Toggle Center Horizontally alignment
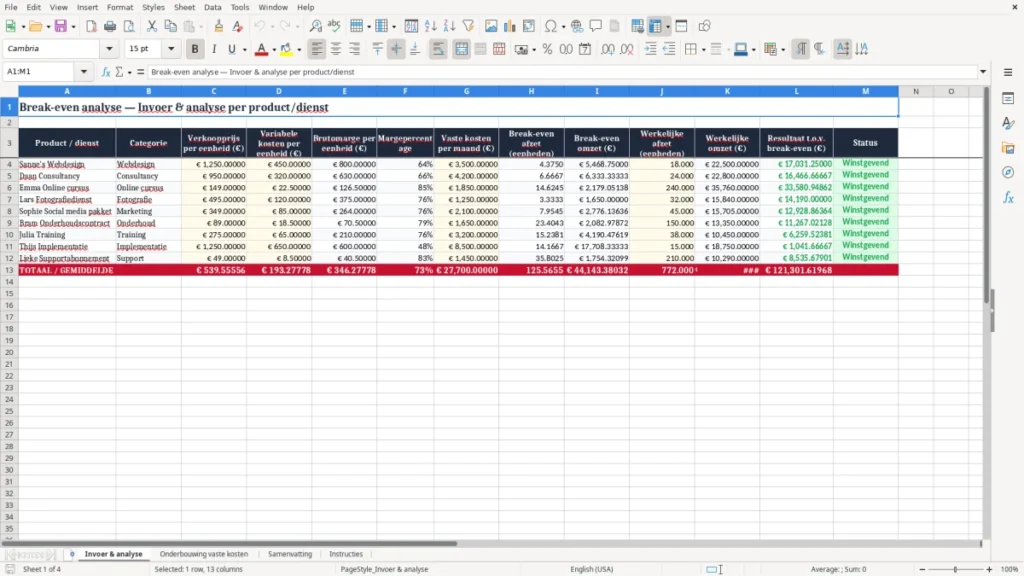 pyautogui.click(x=336, y=49)
